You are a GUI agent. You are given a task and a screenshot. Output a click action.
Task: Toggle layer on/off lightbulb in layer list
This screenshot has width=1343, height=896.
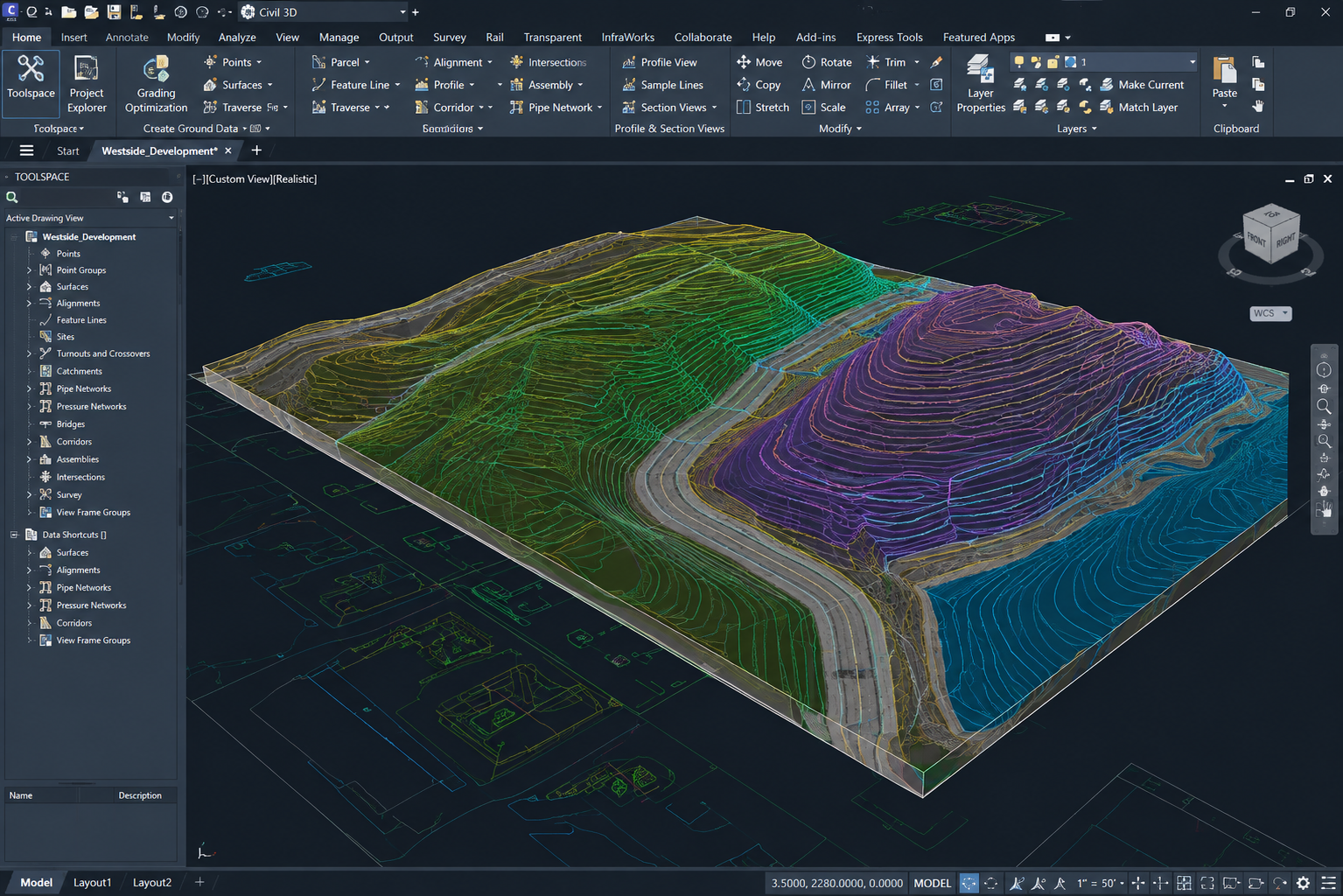(1018, 62)
